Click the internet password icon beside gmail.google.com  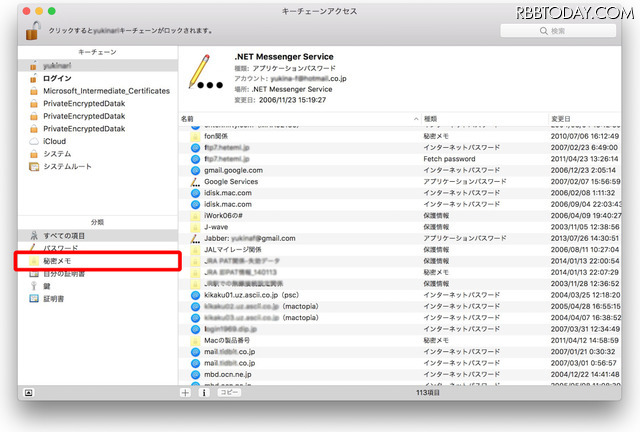[196, 170]
